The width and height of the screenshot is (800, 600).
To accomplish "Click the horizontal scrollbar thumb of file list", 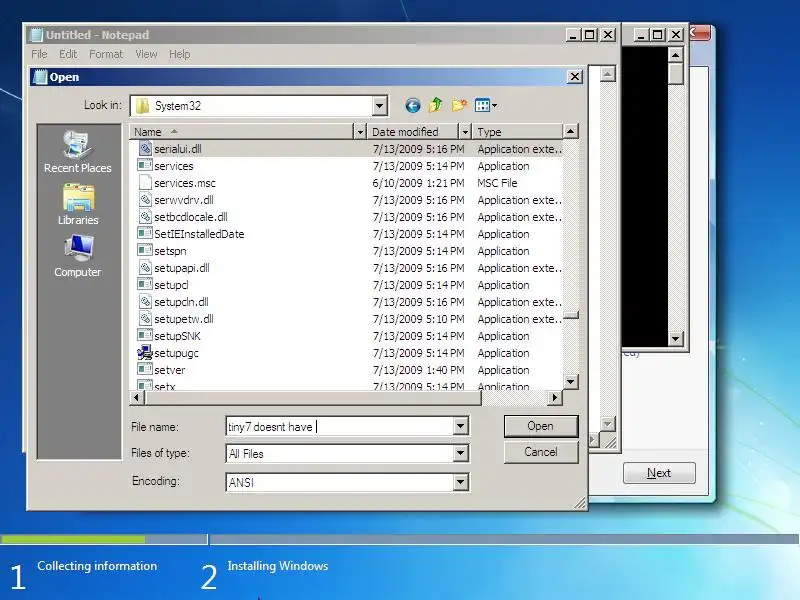I will (313, 397).
